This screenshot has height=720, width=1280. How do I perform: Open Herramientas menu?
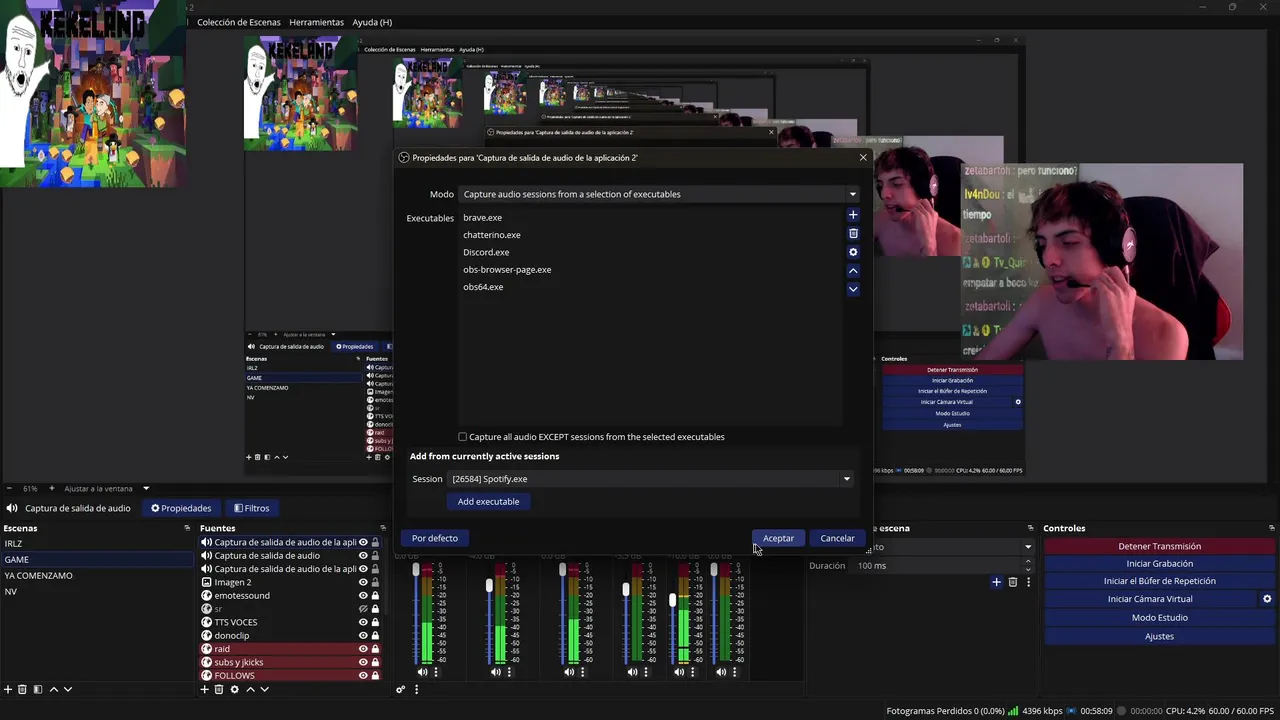(316, 22)
